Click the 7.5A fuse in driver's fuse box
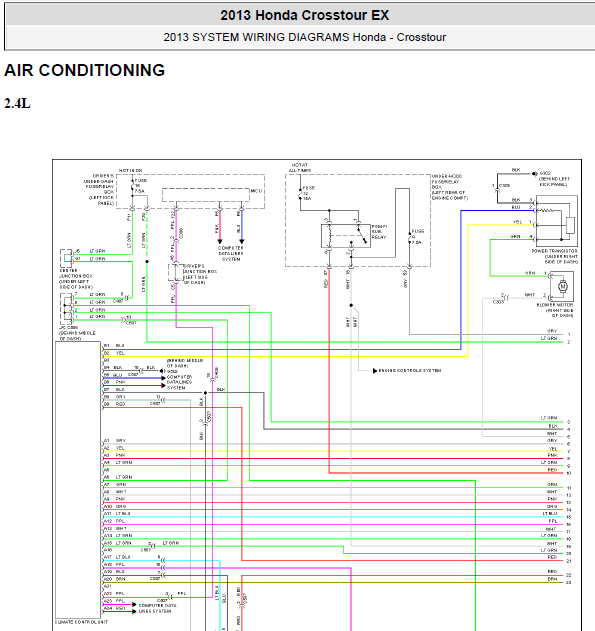 click(x=138, y=186)
